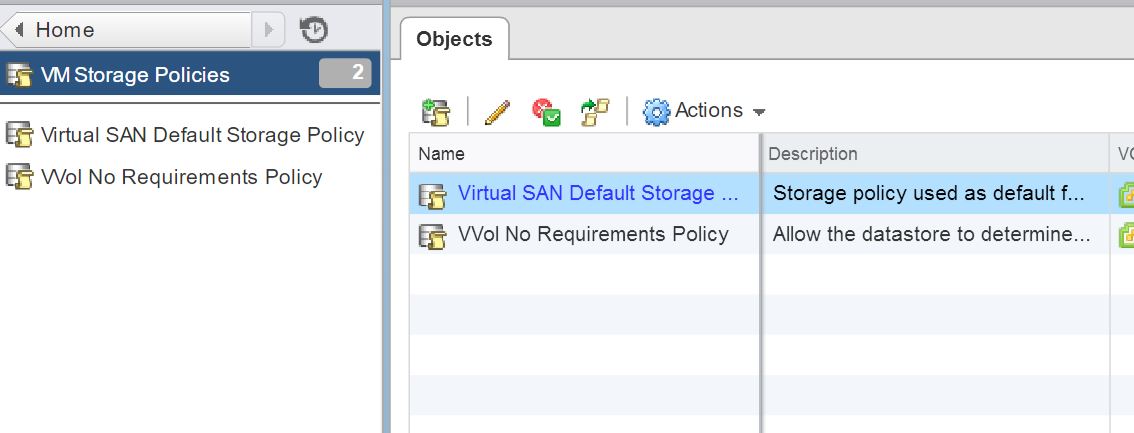The image size is (1134, 433).
Task: Click the Create new VM storage policy icon
Action: (436, 112)
